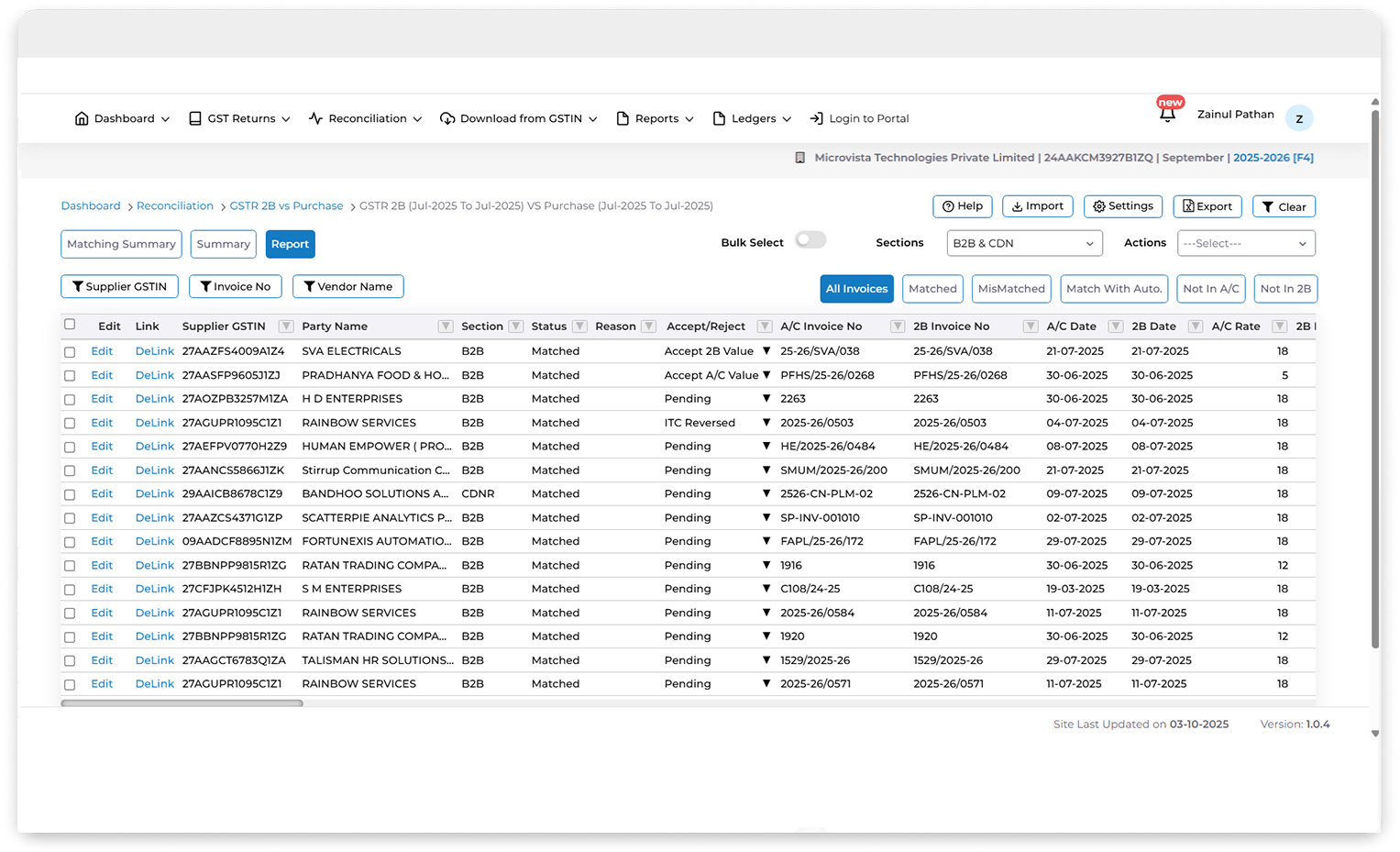The image size is (1400, 852).
Task: Switch to the Matching Summary tab
Action: pyautogui.click(x=121, y=244)
